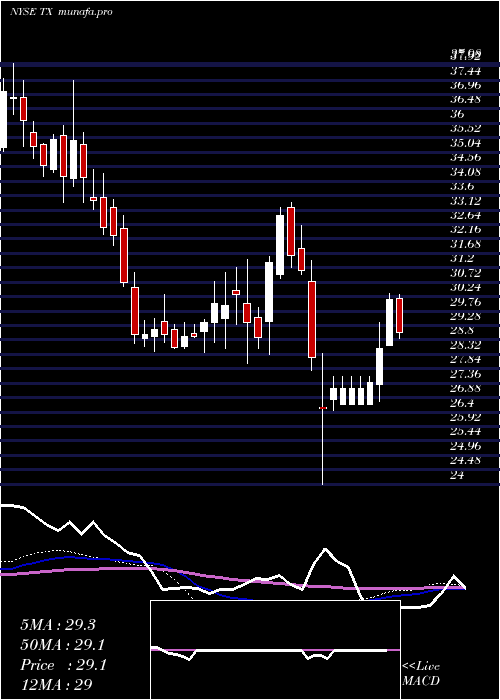The height and width of the screenshot is (700, 500).
Task: Select the 36.48 price level label
Action: pyautogui.click(x=465, y=99)
